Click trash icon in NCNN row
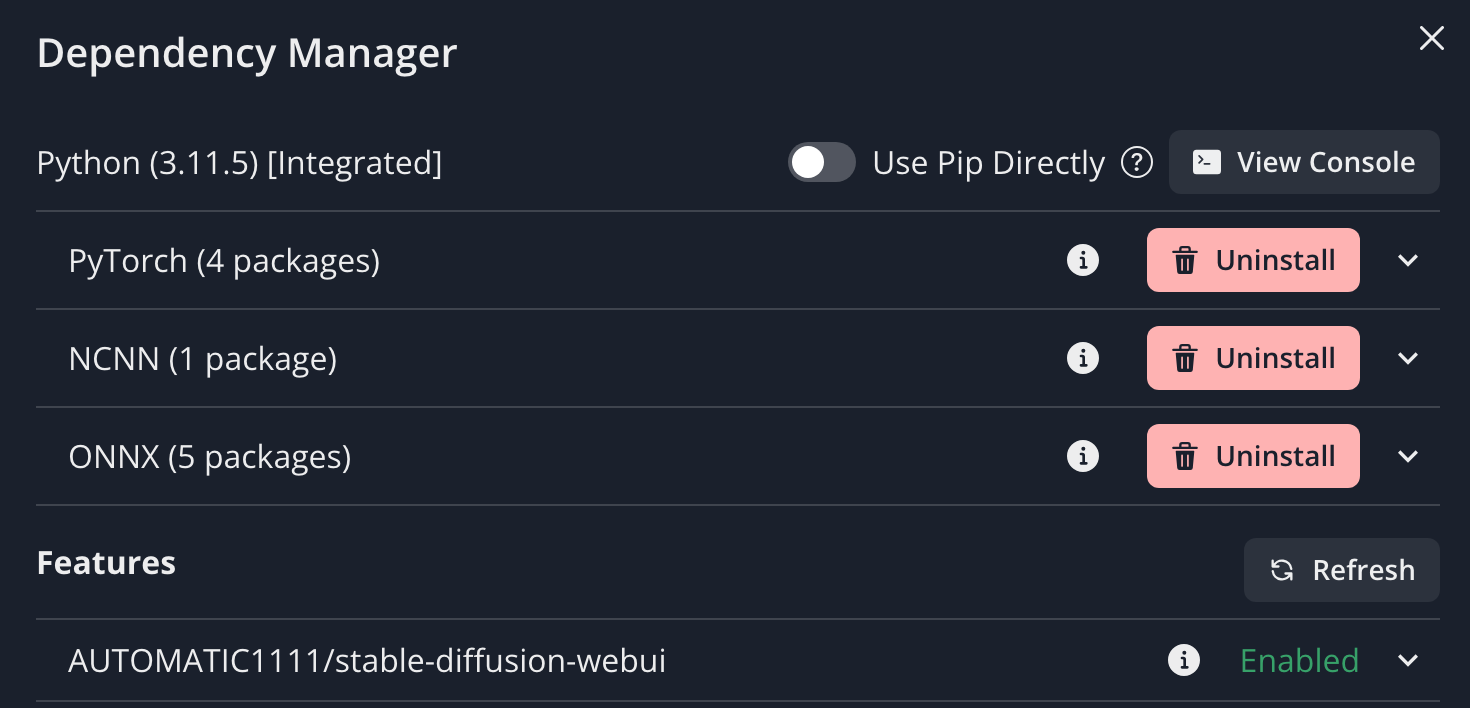This screenshot has height=708, width=1470. (1185, 358)
